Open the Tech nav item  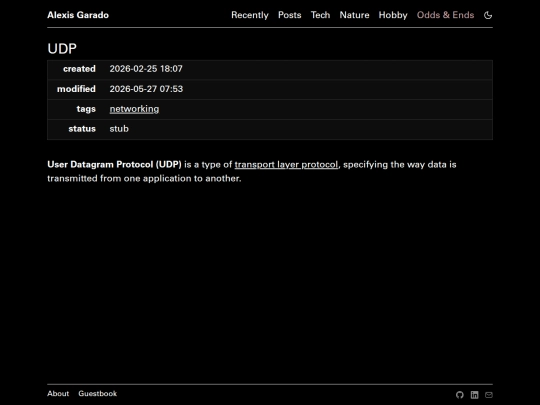click(320, 15)
